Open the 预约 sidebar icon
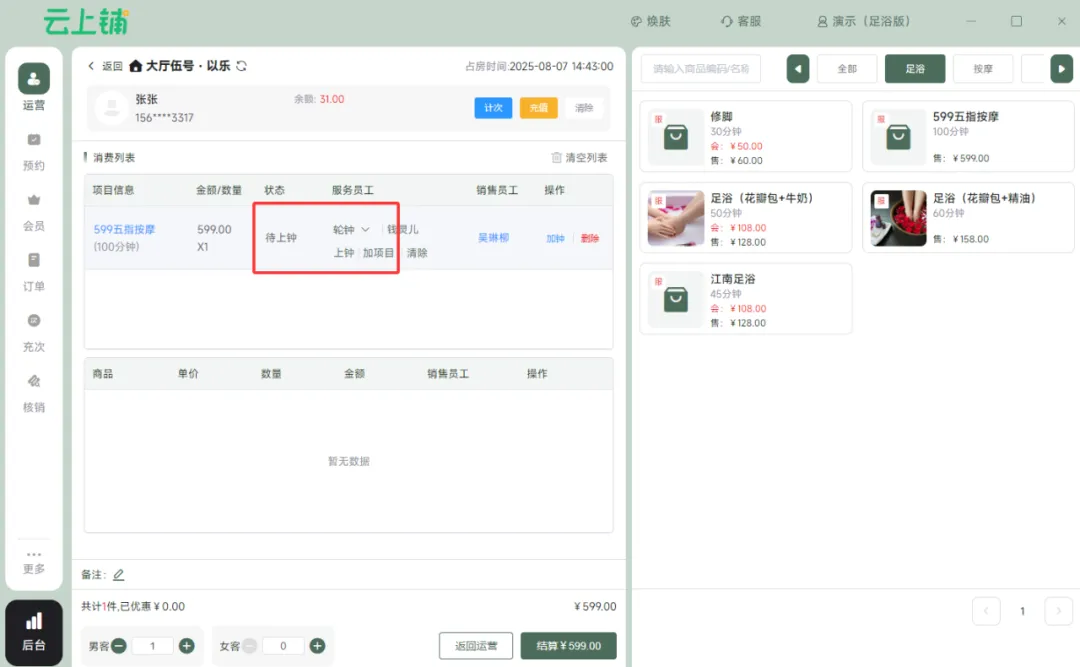This screenshot has height=667, width=1080. tap(33, 140)
